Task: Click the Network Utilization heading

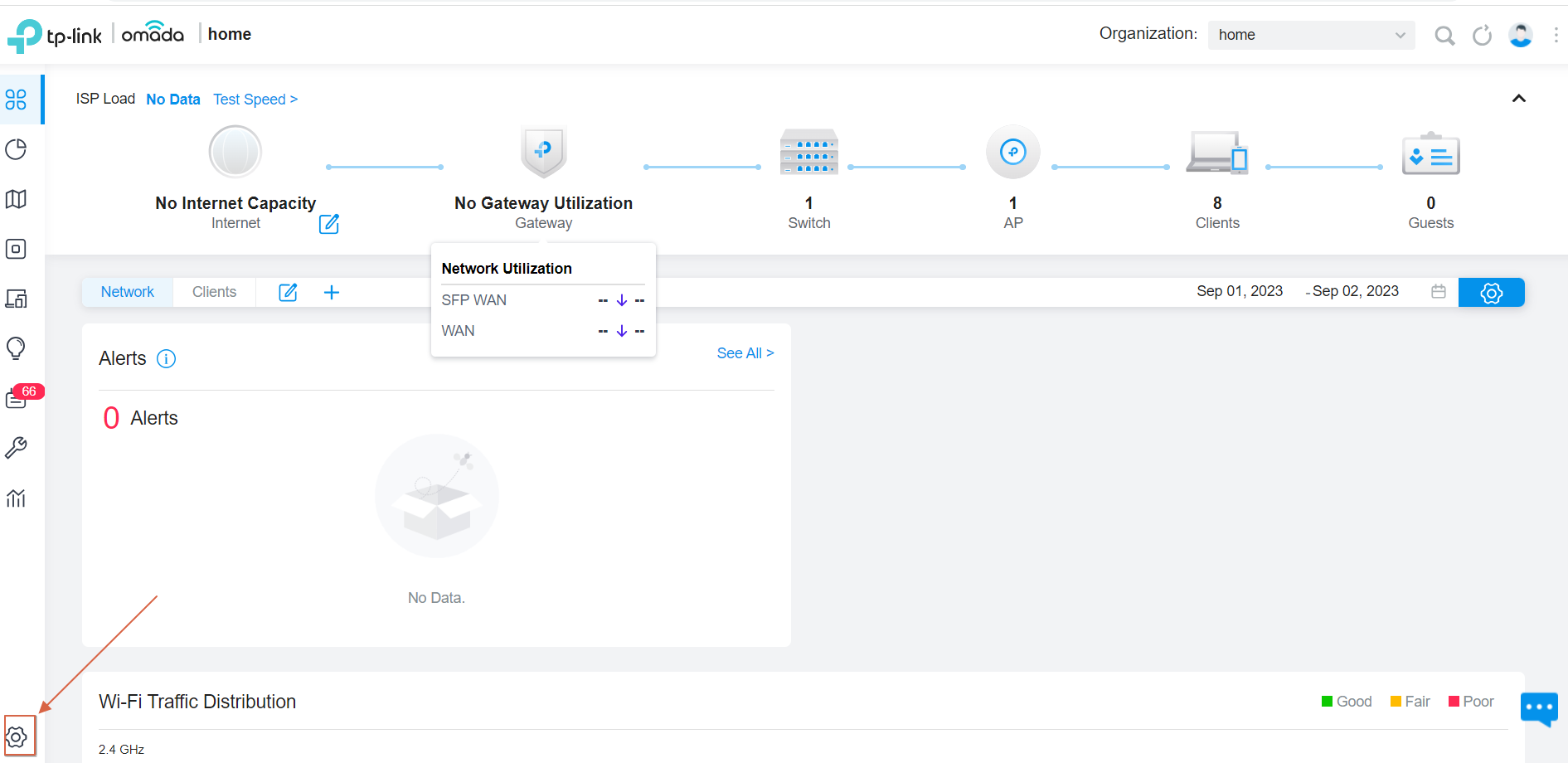Action: click(x=507, y=269)
